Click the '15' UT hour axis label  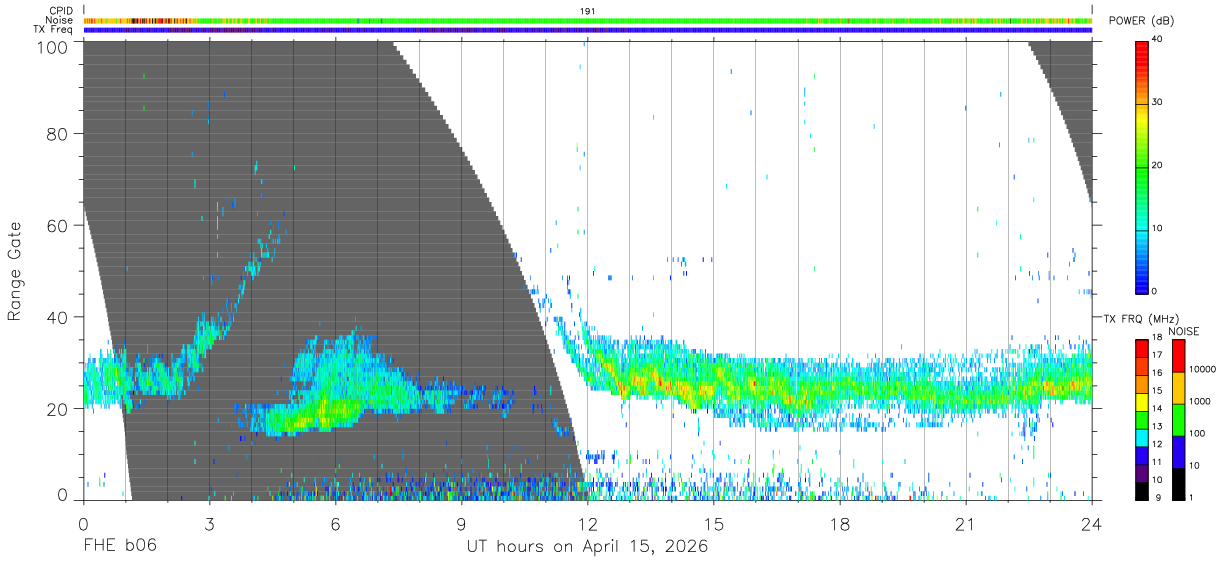(714, 524)
